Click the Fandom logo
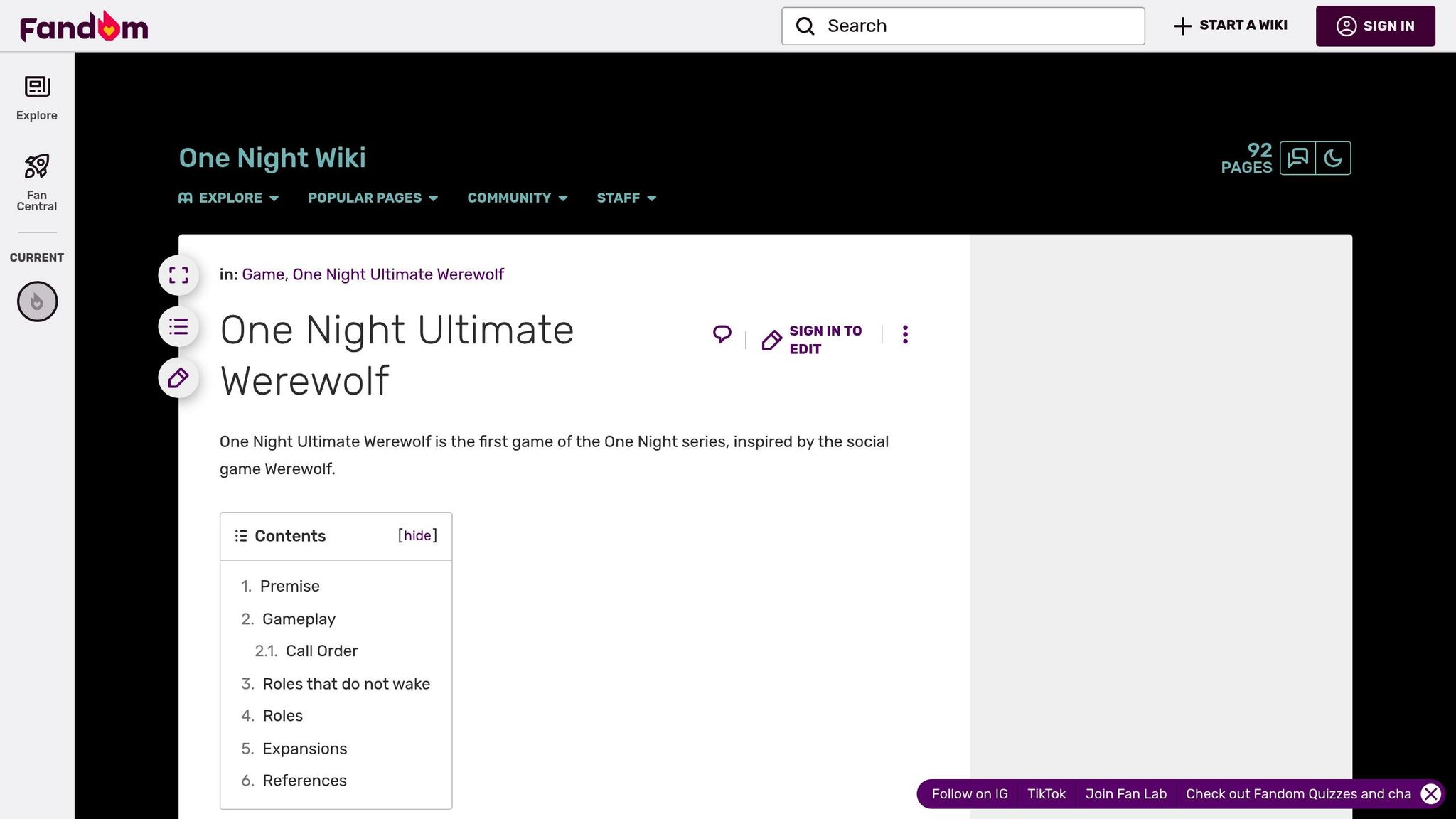1456x819 pixels. pos(84,26)
